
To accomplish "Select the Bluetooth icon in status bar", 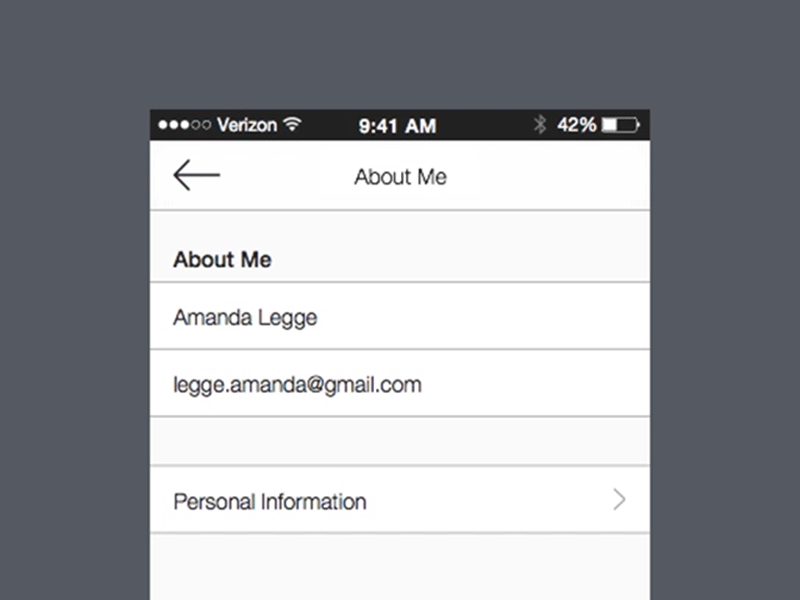I will pyautogui.click(x=541, y=124).
